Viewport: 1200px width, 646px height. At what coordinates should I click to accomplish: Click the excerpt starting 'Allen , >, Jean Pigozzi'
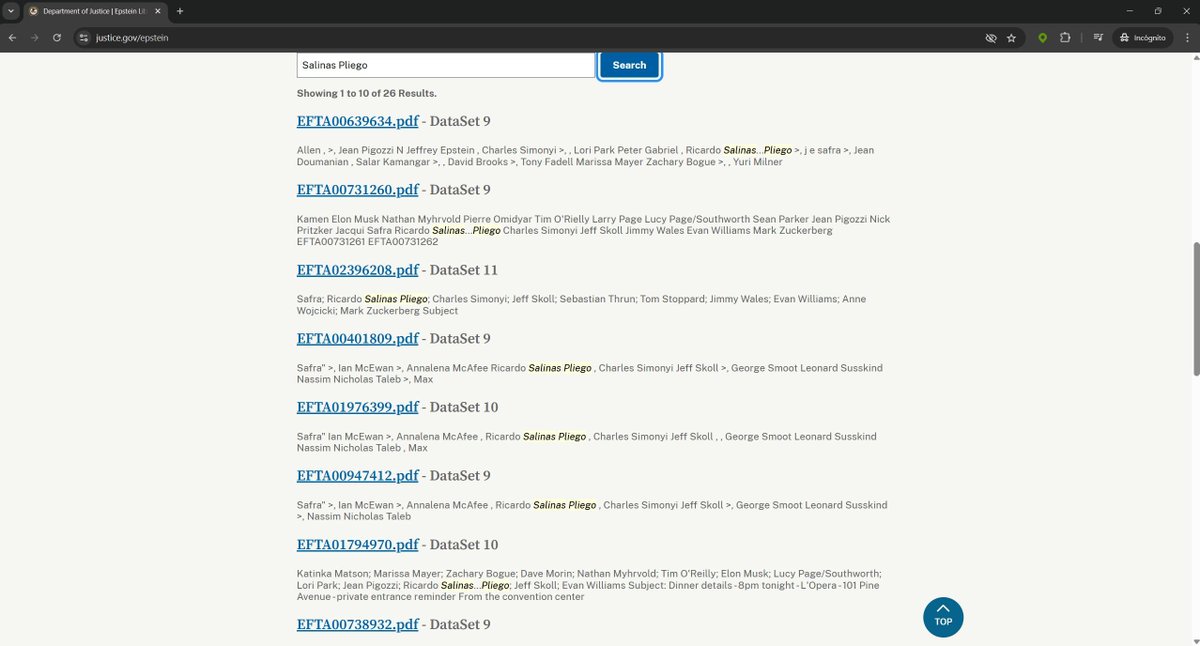[585, 156]
